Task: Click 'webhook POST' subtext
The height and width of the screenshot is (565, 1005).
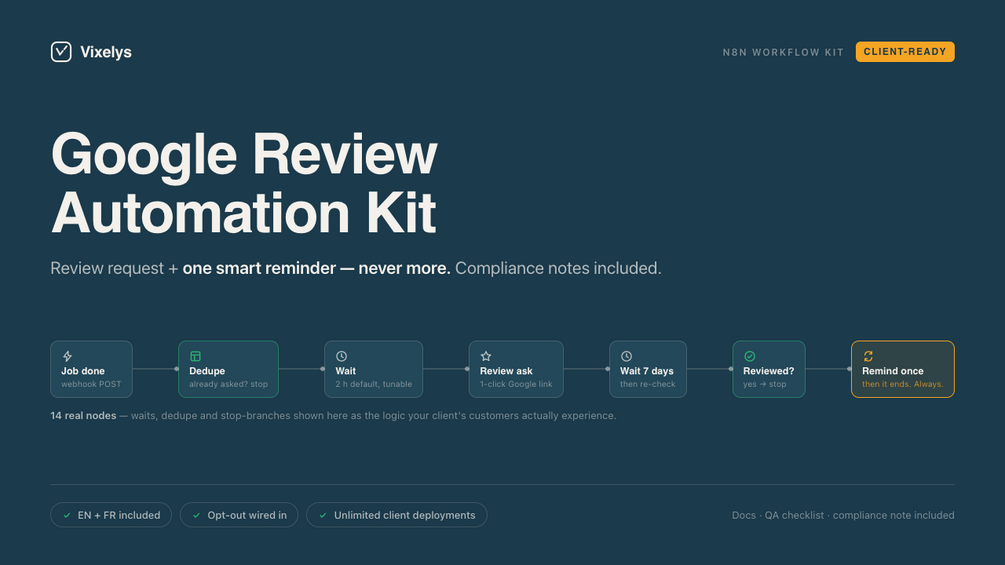Action: tap(91, 384)
